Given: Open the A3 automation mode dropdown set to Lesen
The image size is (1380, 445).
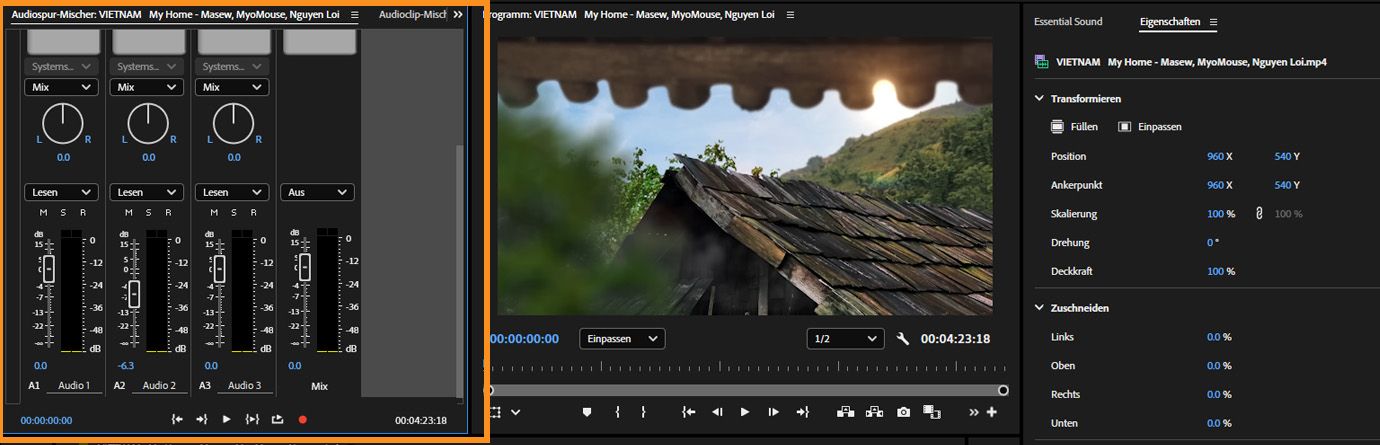Looking at the screenshot, I should (x=232, y=192).
